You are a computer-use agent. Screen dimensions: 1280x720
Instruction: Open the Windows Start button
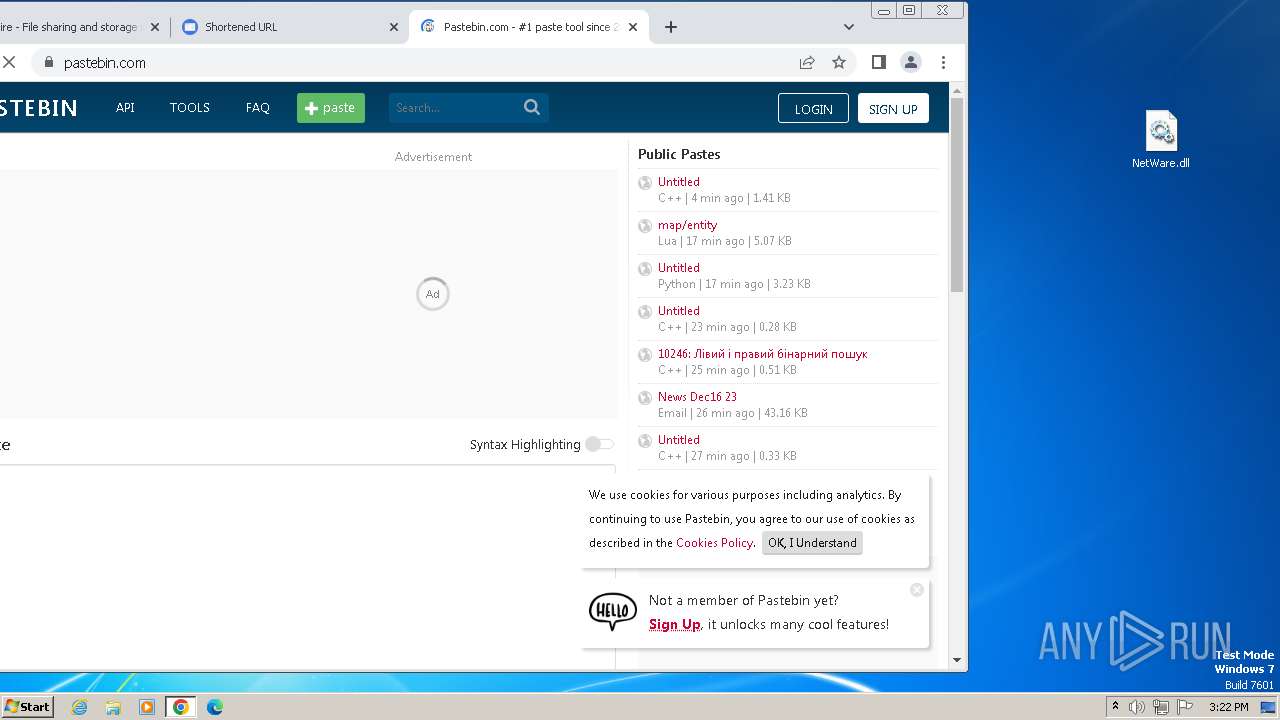27,706
